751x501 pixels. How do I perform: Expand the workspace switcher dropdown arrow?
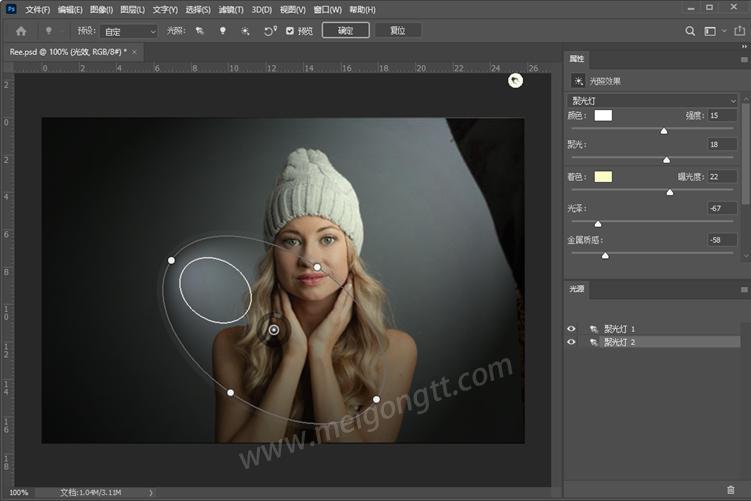pyautogui.click(x=724, y=31)
